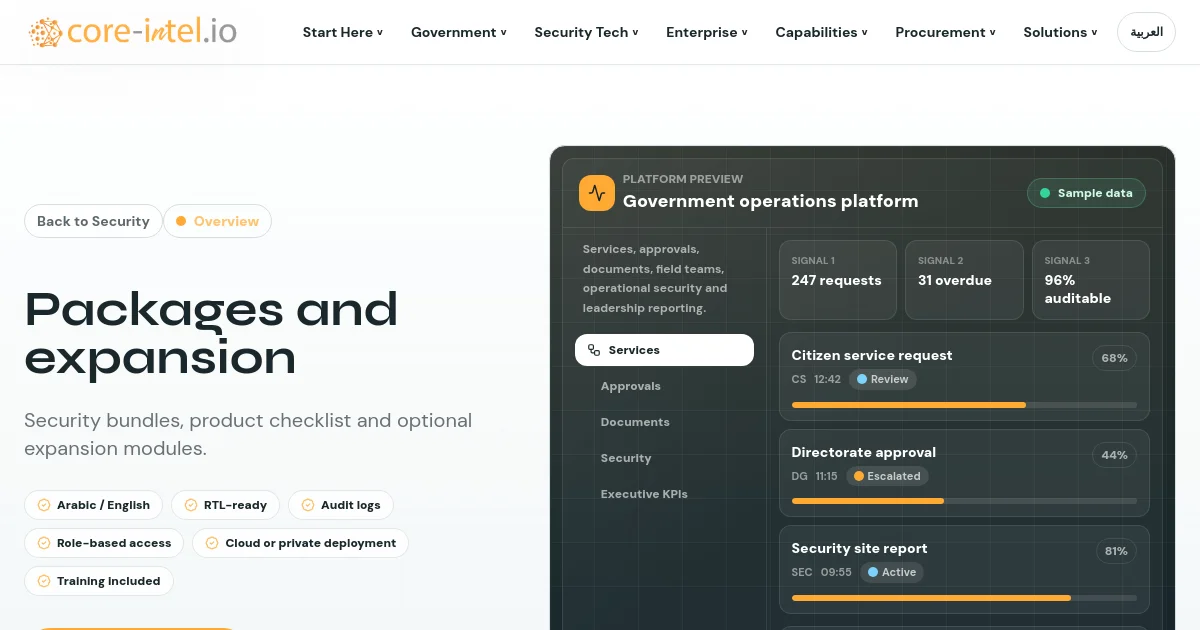The height and width of the screenshot is (630, 1200).
Task: Click the CS 12:42 timestamp
Action: [816, 379]
